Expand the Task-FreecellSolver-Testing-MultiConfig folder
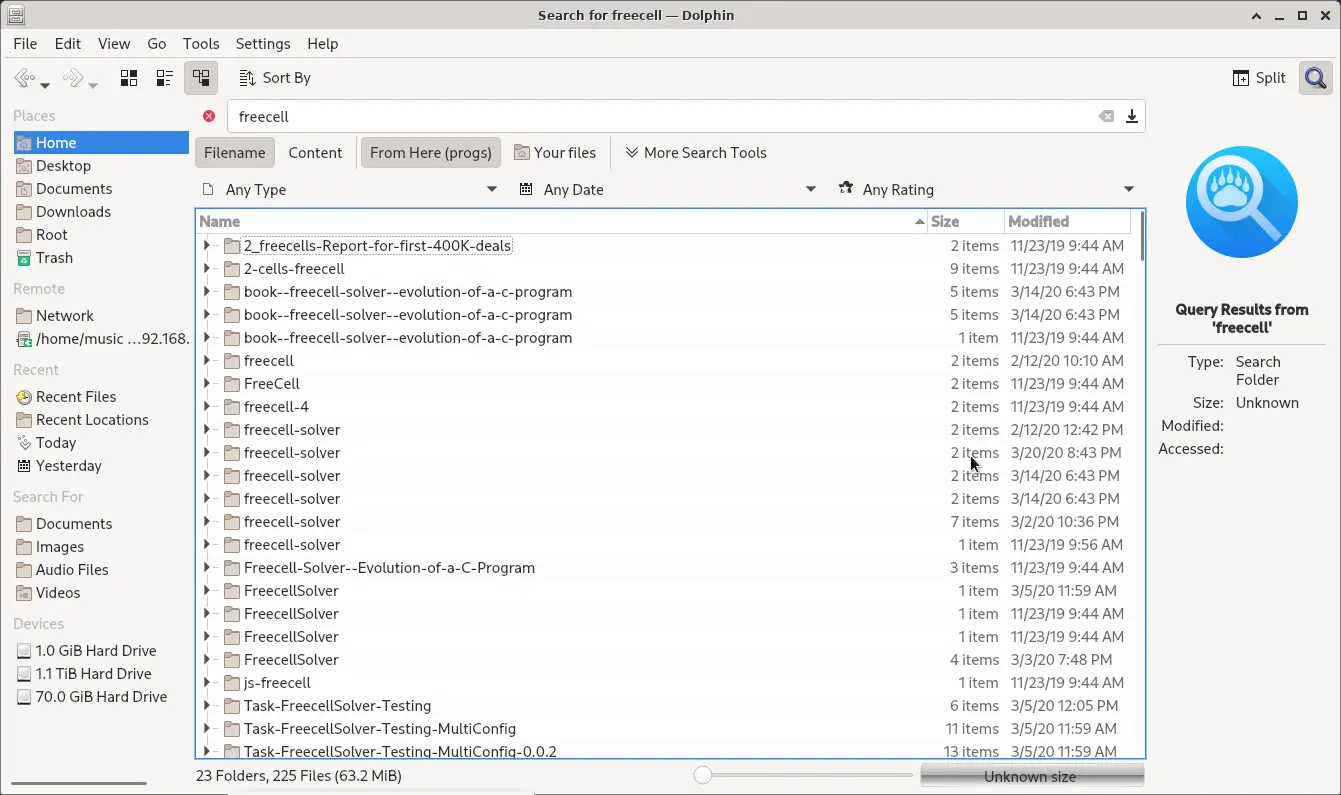Screen dimensions: 1341x795 click(x=207, y=729)
